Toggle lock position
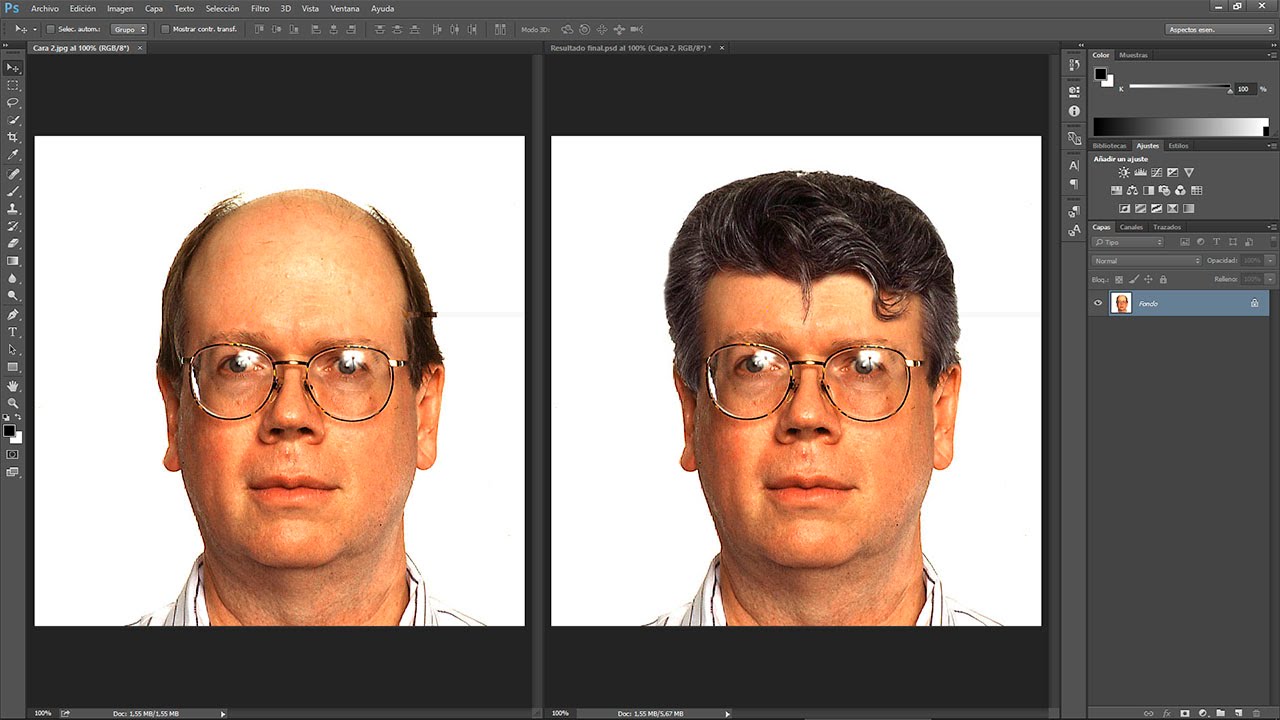This screenshot has height=720, width=1280. coord(1148,279)
